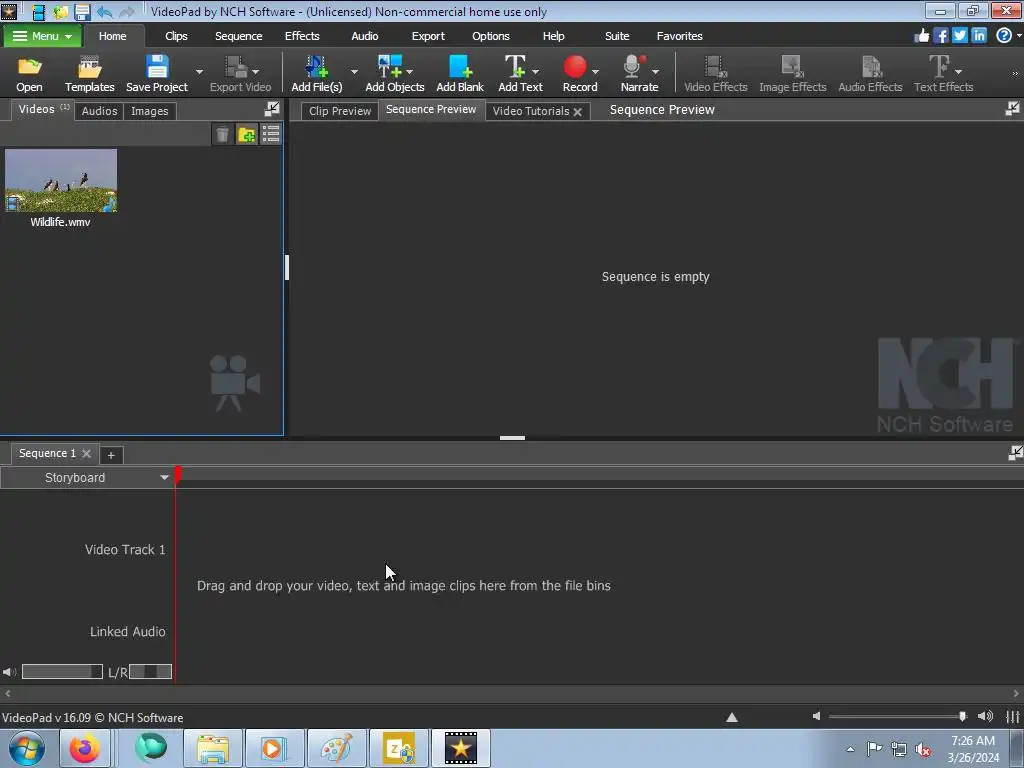Expand the Record dropdown arrow
Image resolution: width=1024 pixels, height=768 pixels.
[595, 71]
